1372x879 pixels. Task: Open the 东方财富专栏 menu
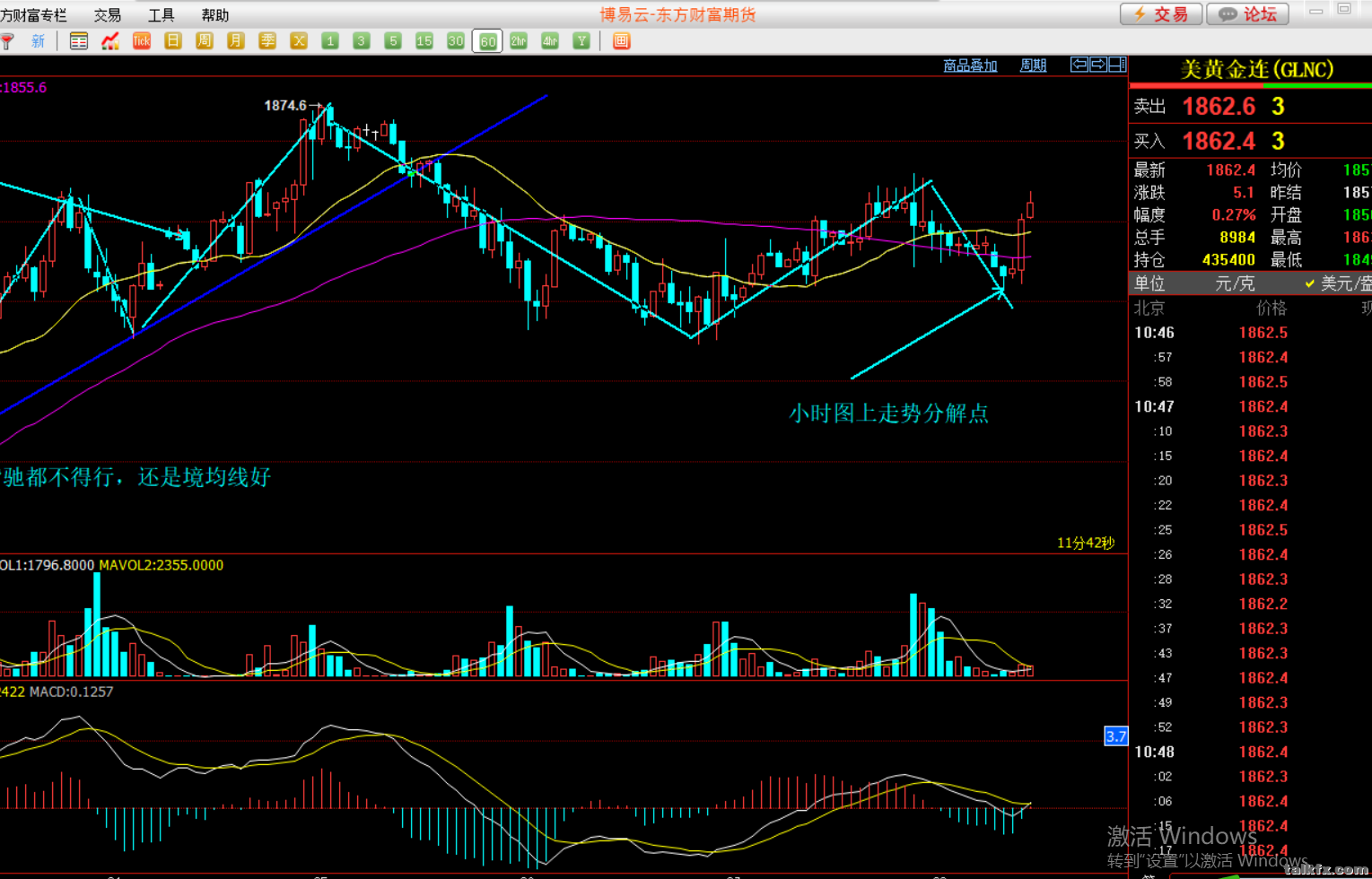tap(33, 15)
